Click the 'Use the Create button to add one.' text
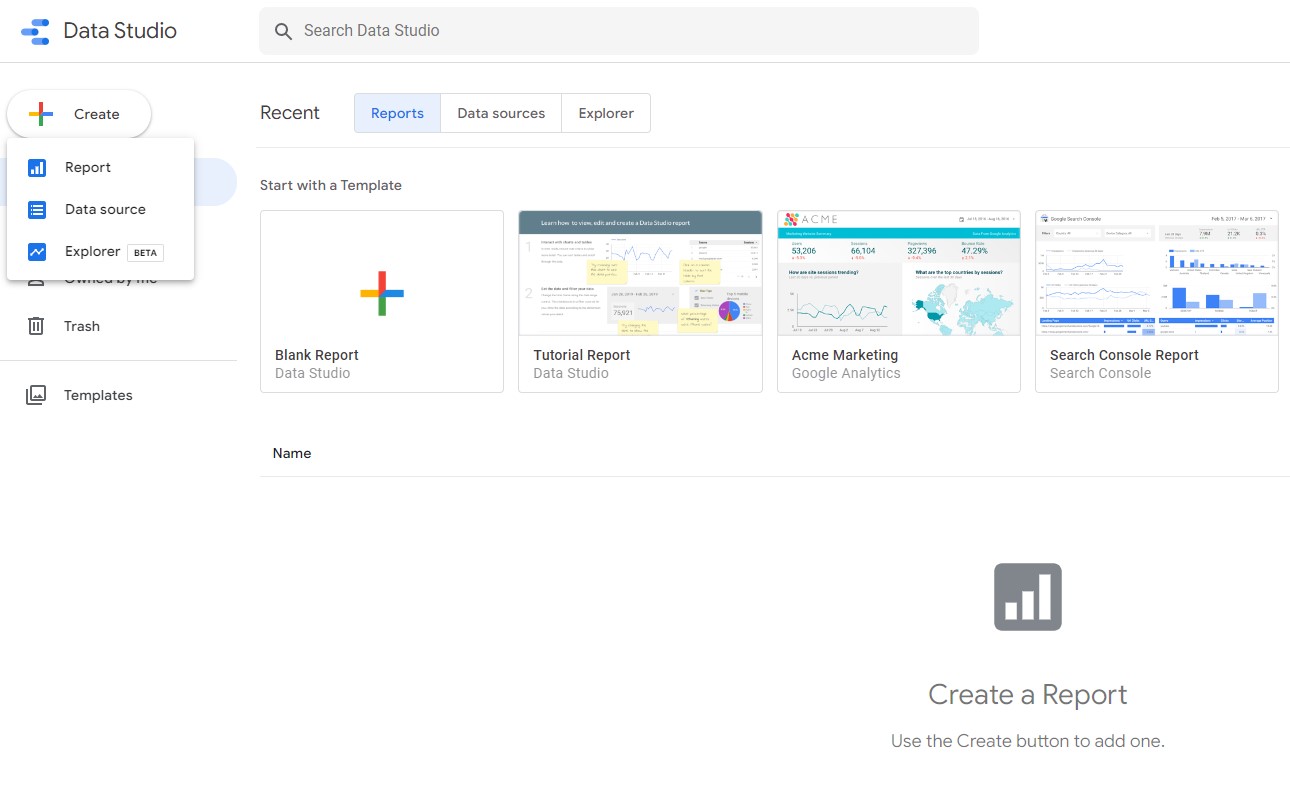This screenshot has height=785, width=1290. 1028,741
